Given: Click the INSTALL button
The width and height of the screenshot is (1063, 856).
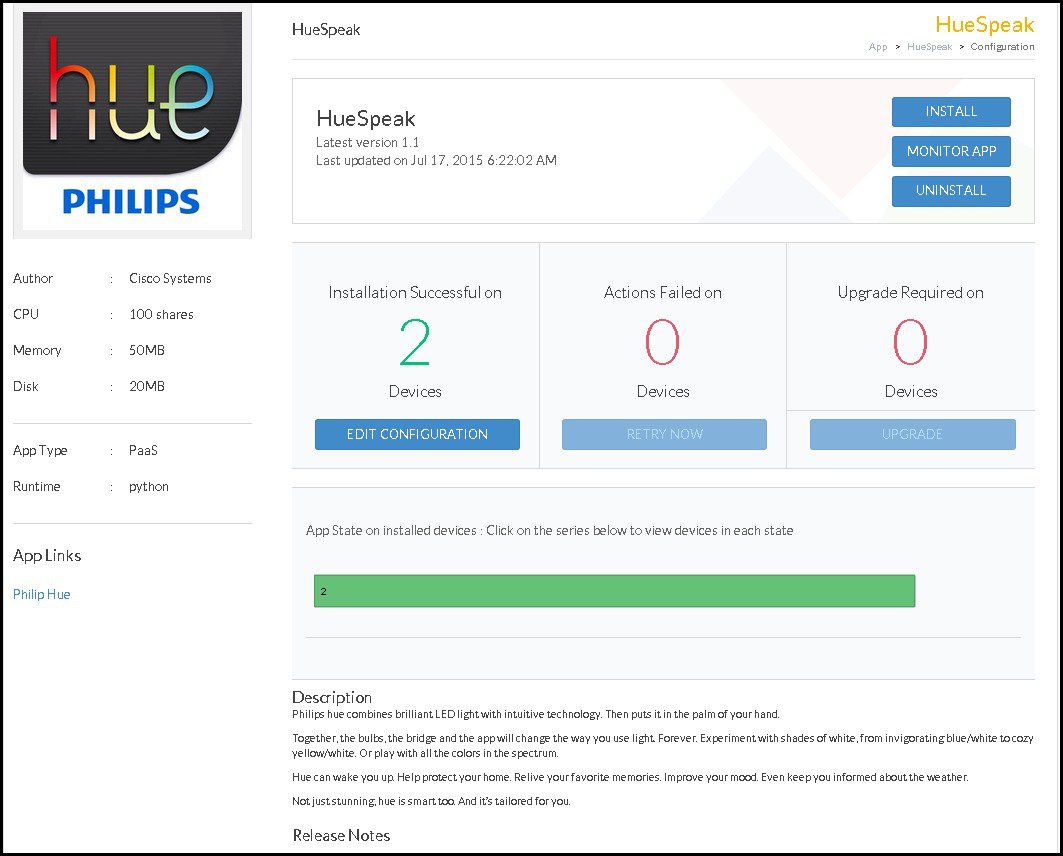Looking at the screenshot, I should (x=950, y=112).
